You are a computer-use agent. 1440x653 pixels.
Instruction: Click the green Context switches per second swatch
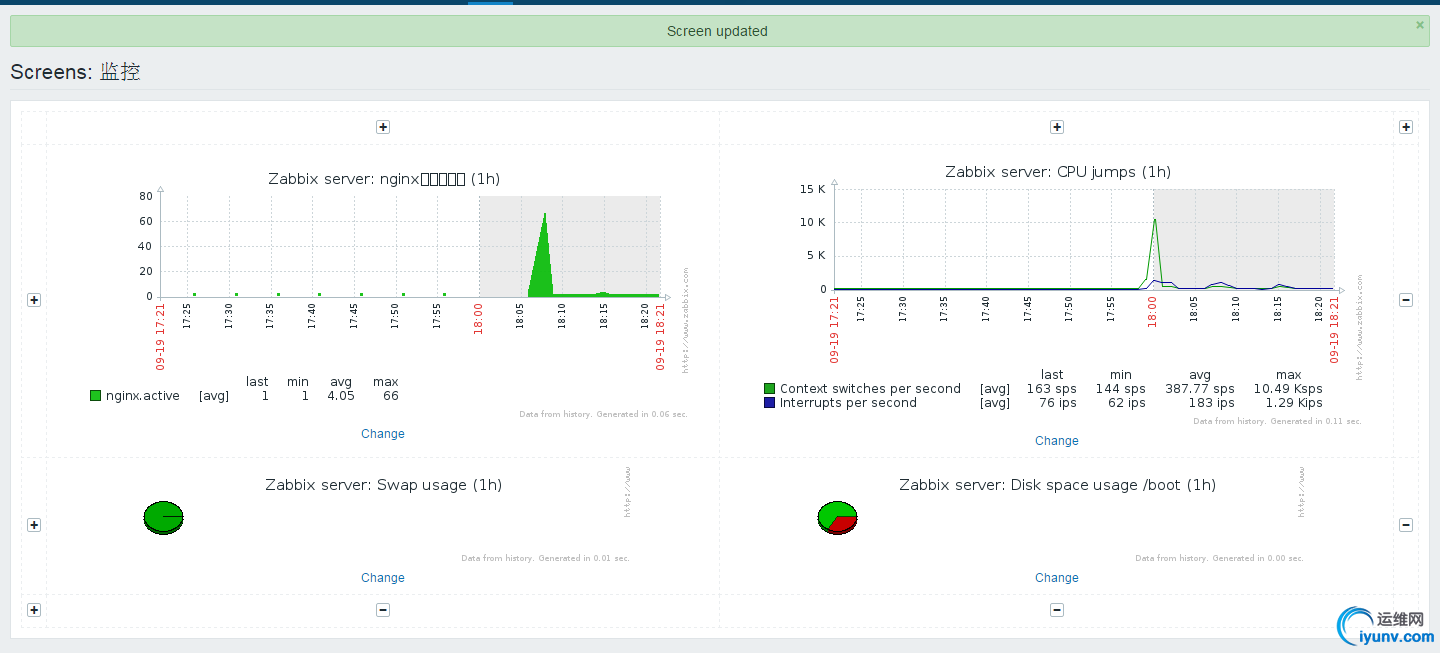click(769, 389)
